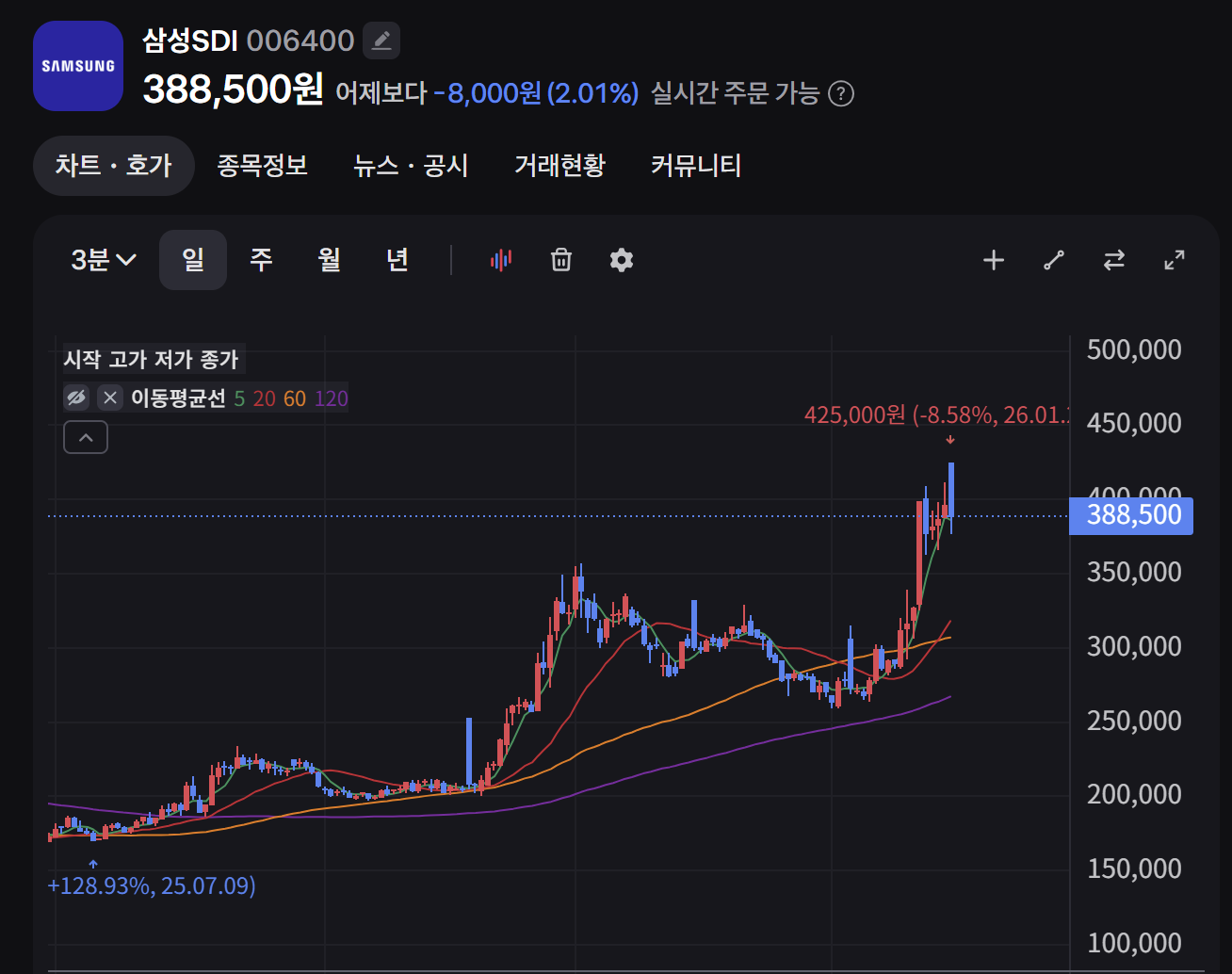The width and height of the screenshot is (1232, 974).
Task: Click the pencil edit icon beside 006400
Action: click(x=381, y=41)
